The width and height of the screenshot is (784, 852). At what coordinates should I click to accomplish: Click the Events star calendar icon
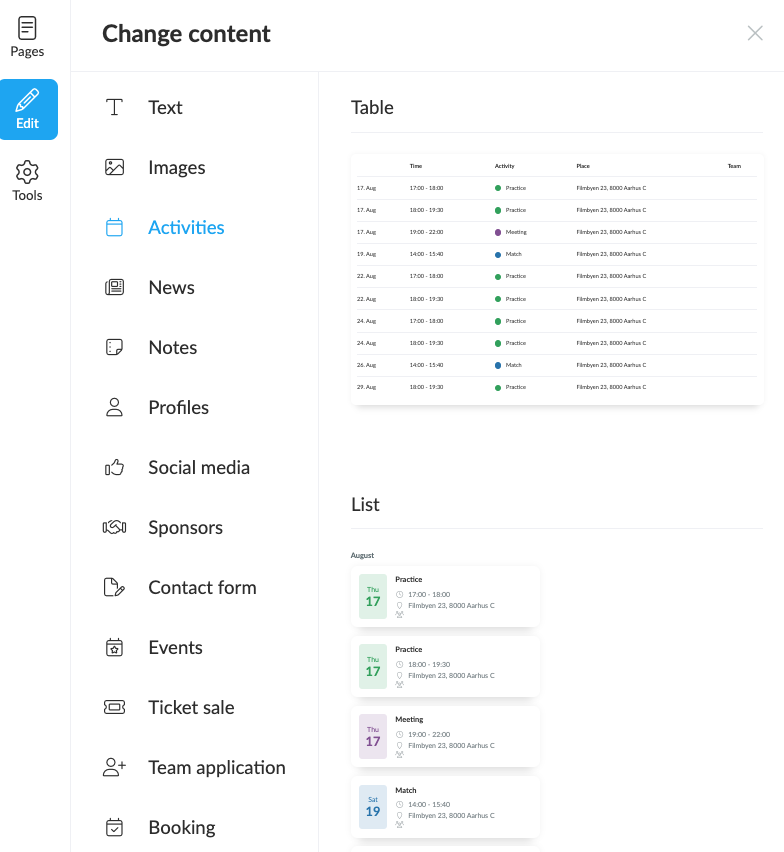point(114,647)
